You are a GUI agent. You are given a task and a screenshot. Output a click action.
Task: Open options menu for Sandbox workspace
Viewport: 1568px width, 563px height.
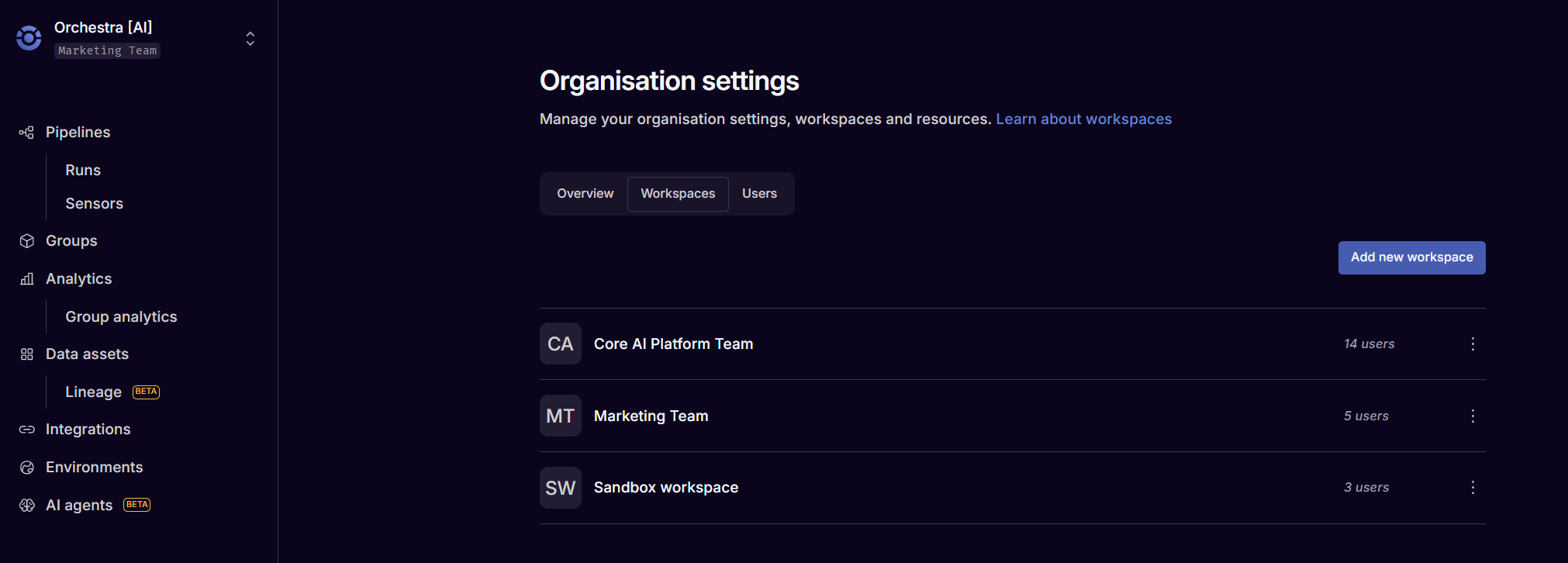coord(1473,487)
